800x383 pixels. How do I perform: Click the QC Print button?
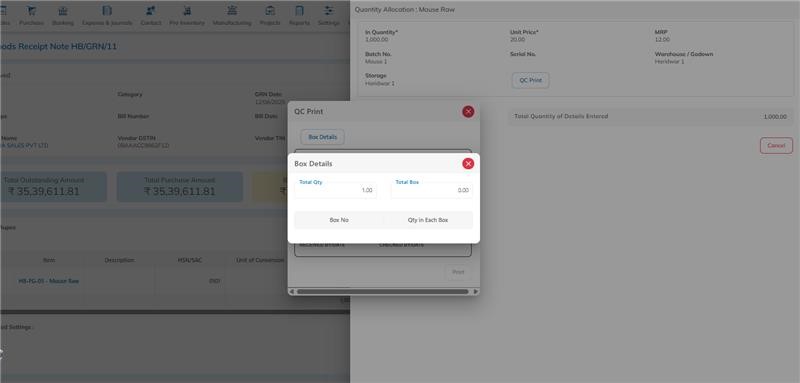point(531,81)
